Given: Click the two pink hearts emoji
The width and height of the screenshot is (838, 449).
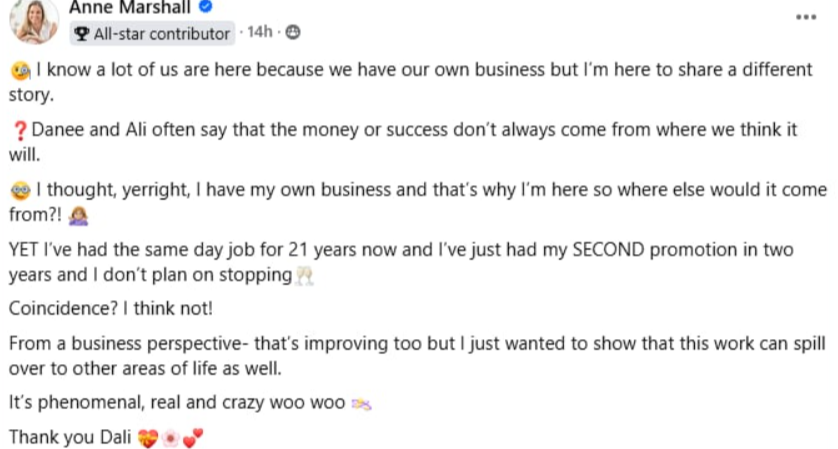Looking at the screenshot, I should point(192,438).
